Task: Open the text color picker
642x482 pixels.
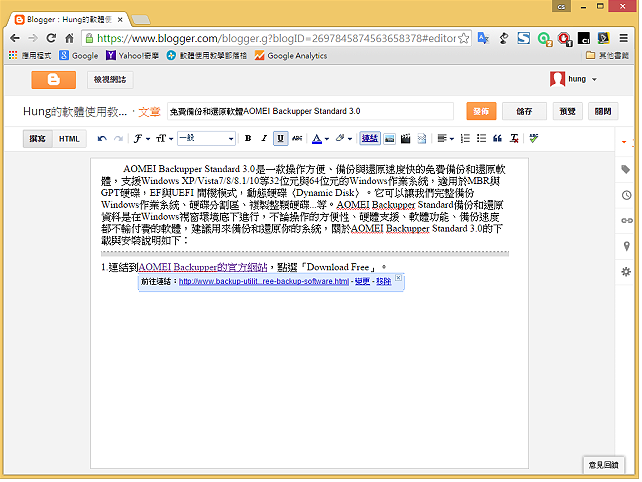Action: (x=320, y=139)
